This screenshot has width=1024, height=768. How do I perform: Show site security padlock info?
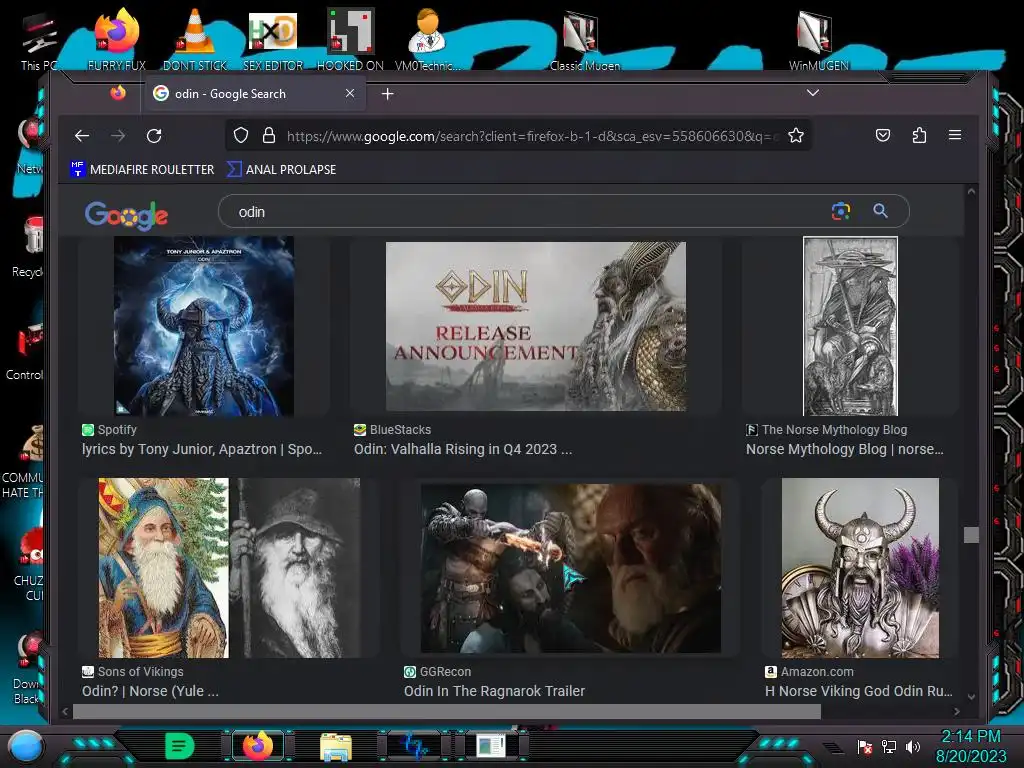click(x=268, y=135)
